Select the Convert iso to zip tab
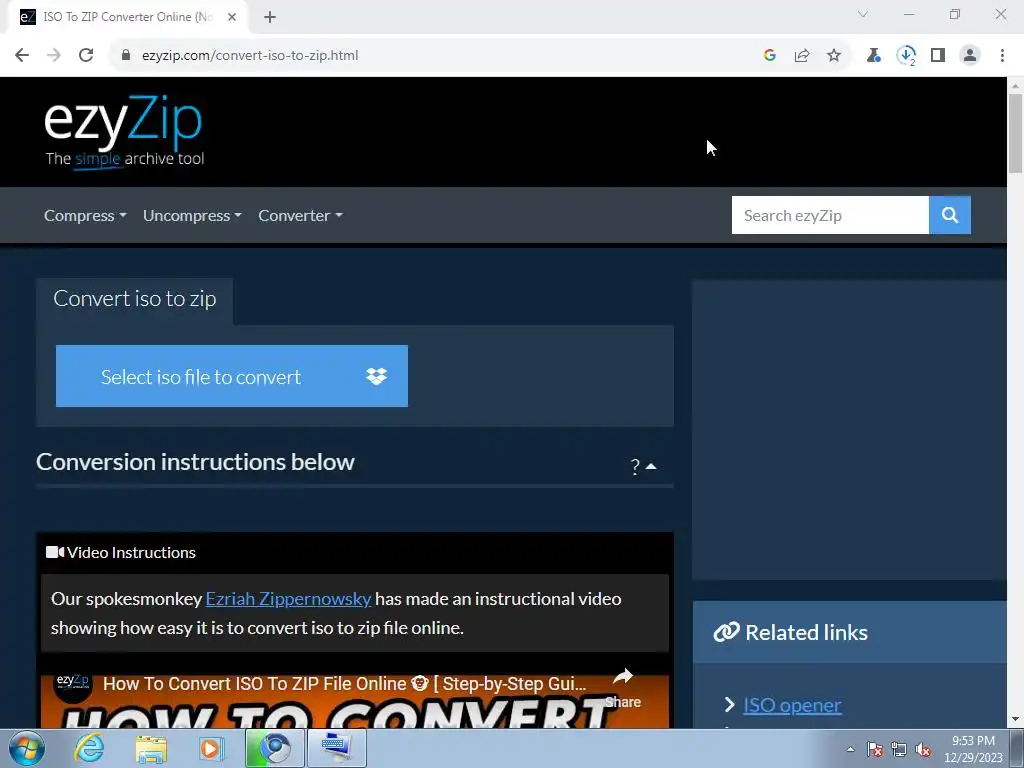Viewport: 1024px width, 768px height. coord(135,298)
